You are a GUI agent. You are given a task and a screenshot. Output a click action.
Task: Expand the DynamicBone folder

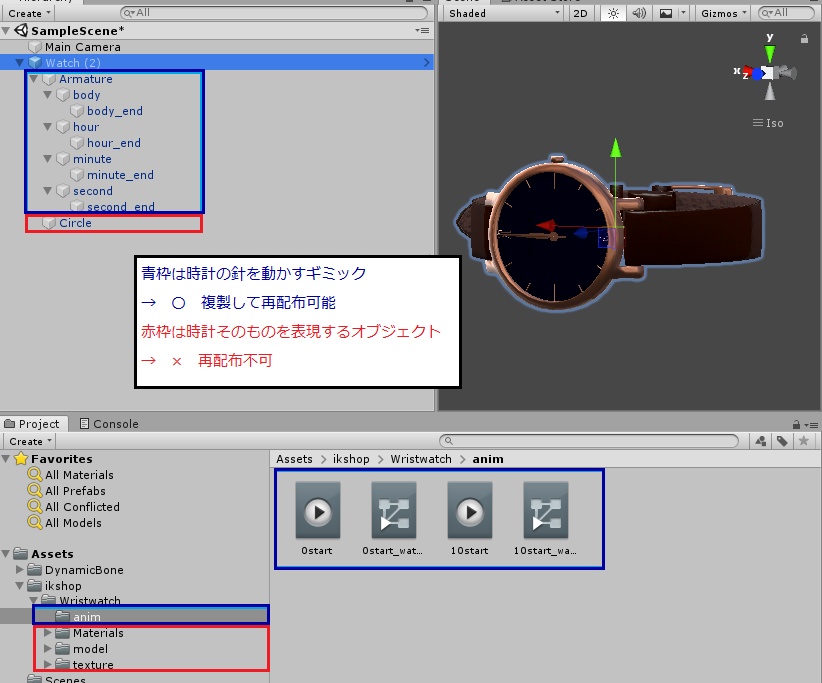click(19, 569)
